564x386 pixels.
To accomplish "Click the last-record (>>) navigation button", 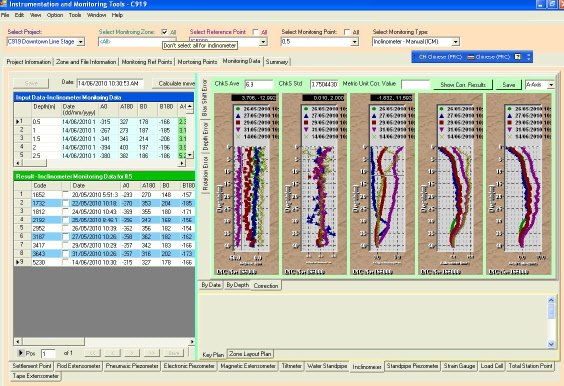I will click(152, 353).
